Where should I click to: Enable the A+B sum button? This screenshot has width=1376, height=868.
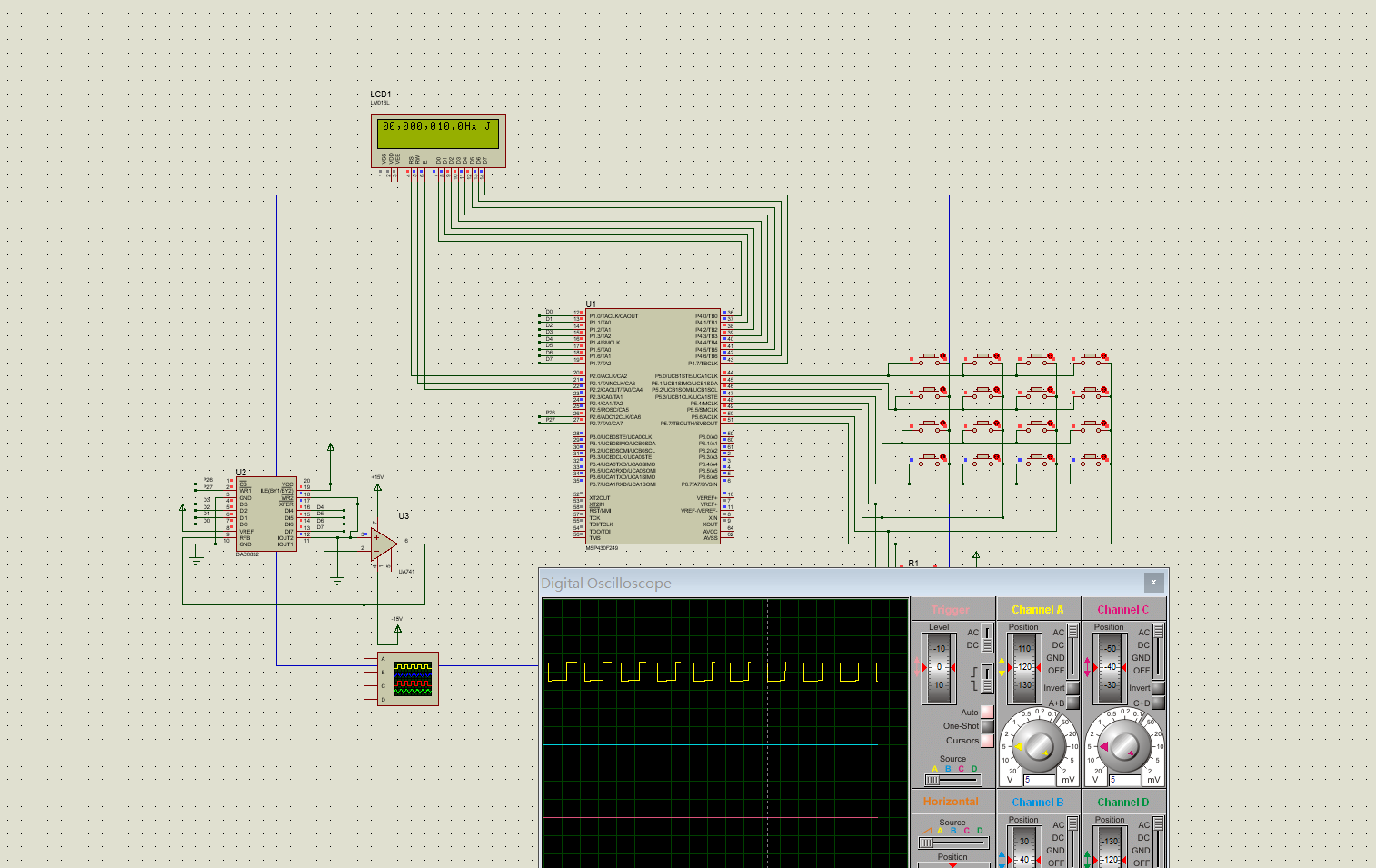(1073, 703)
